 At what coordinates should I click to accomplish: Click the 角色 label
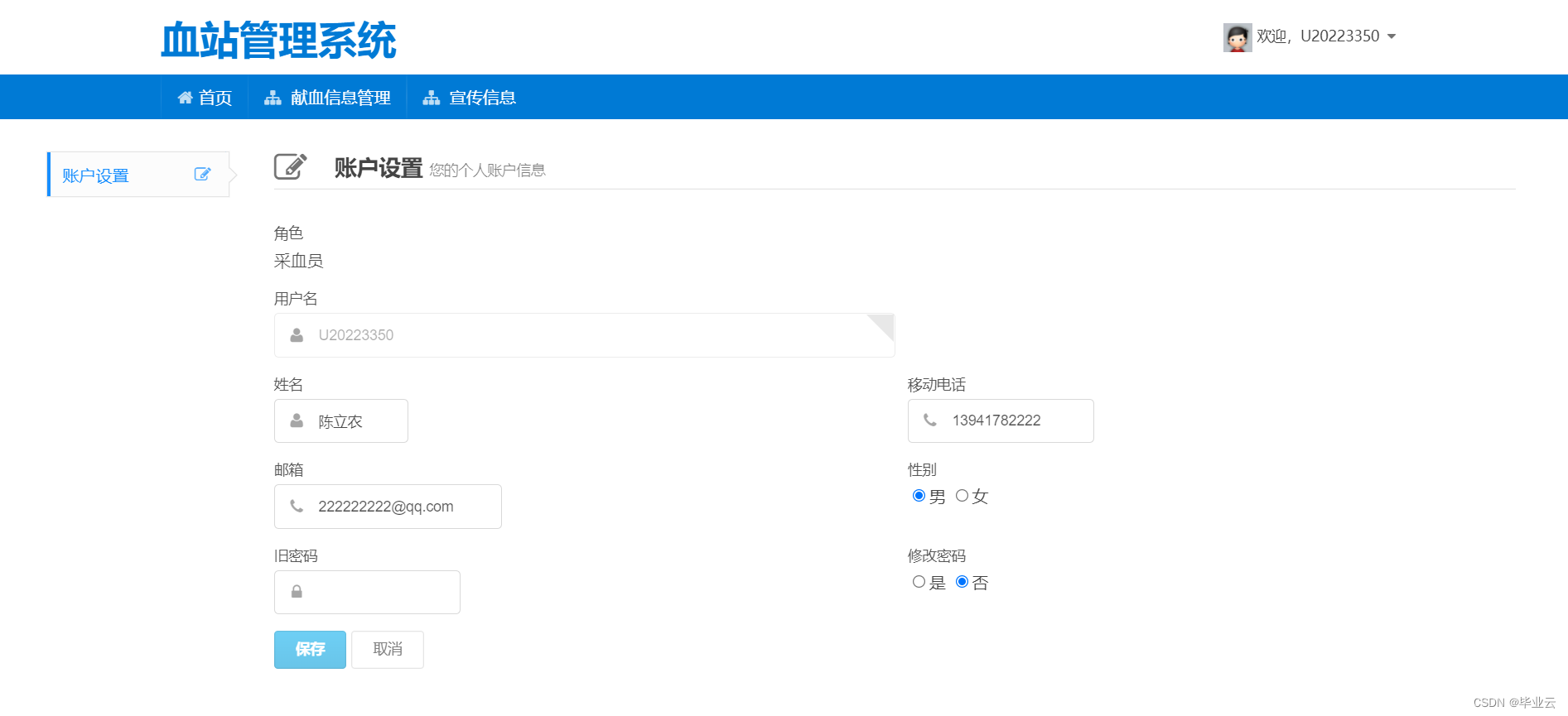coord(289,233)
